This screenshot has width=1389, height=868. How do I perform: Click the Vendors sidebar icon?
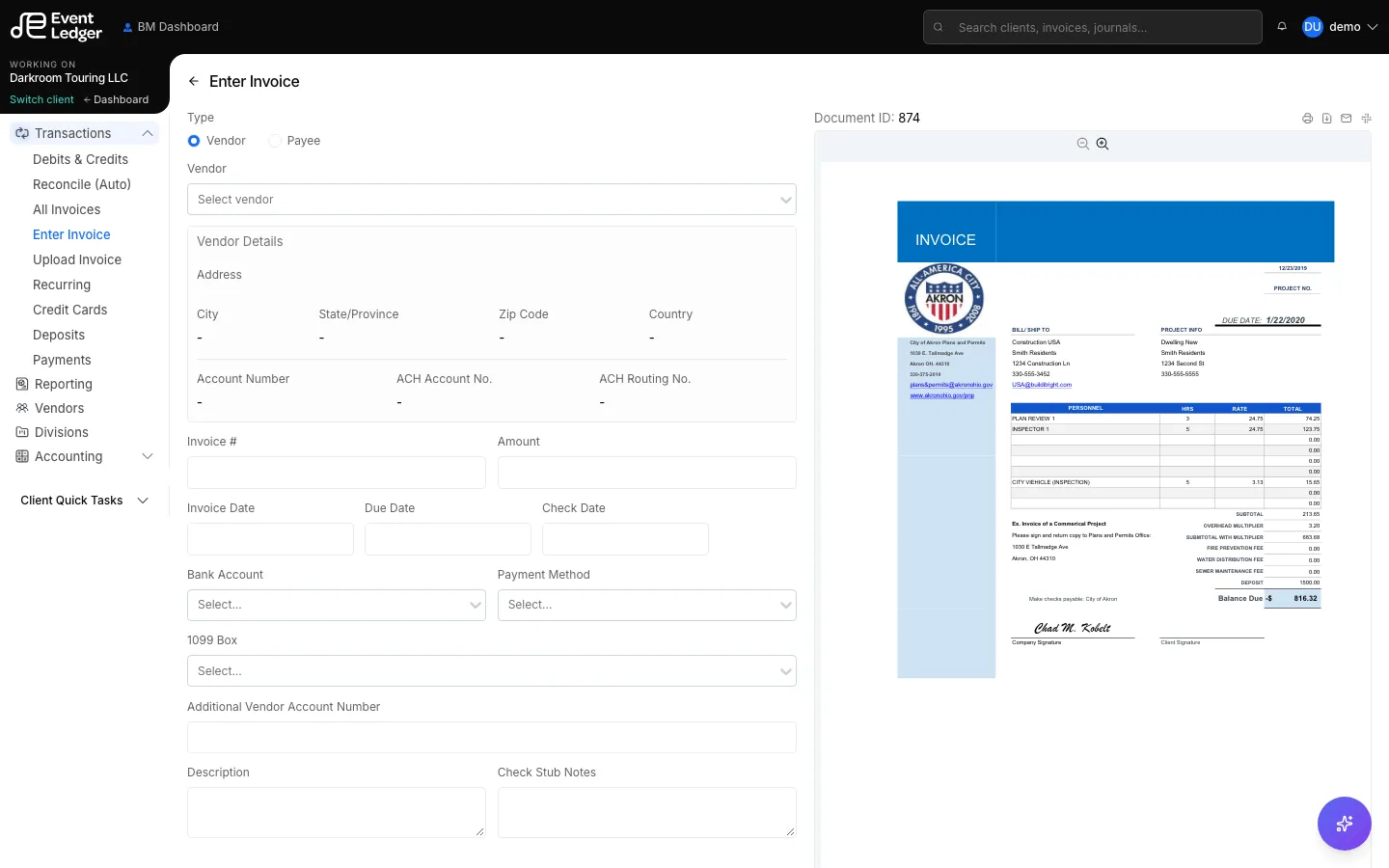[x=22, y=408]
